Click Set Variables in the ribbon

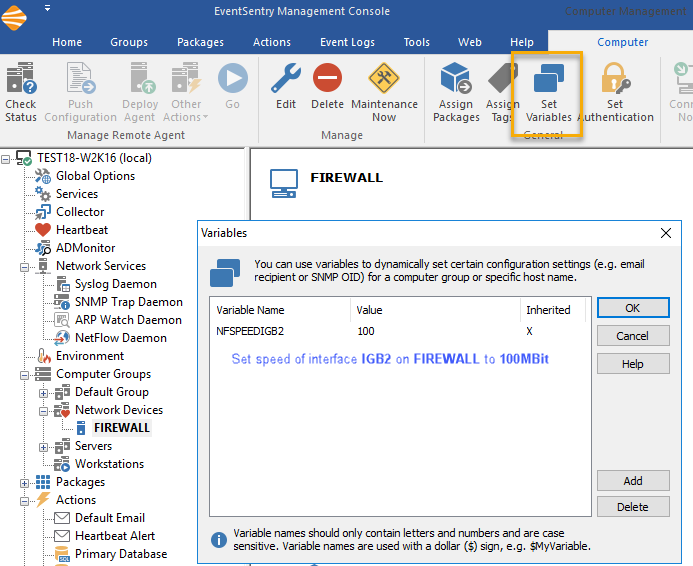(x=548, y=92)
